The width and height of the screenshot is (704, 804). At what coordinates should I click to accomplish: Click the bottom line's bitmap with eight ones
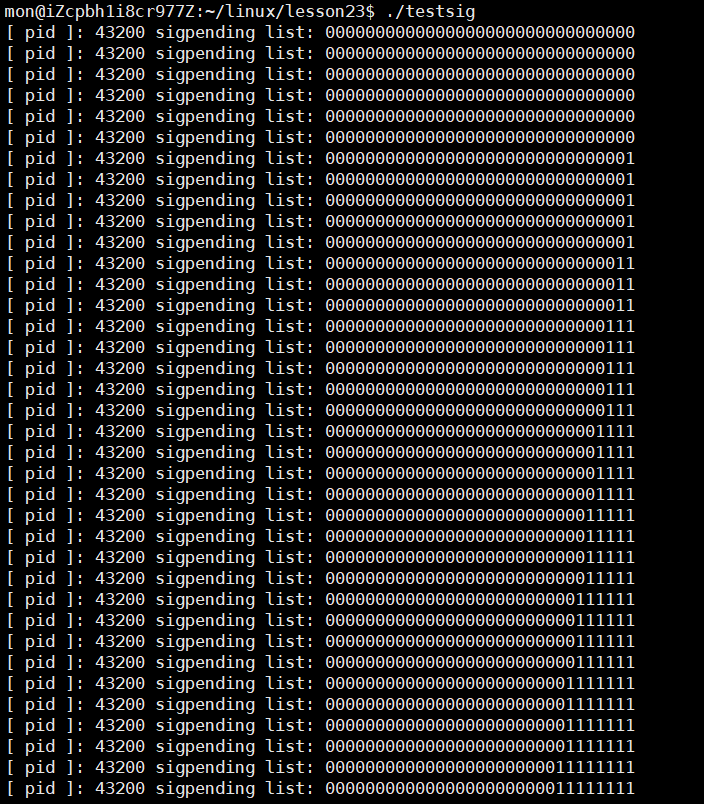point(480,789)
